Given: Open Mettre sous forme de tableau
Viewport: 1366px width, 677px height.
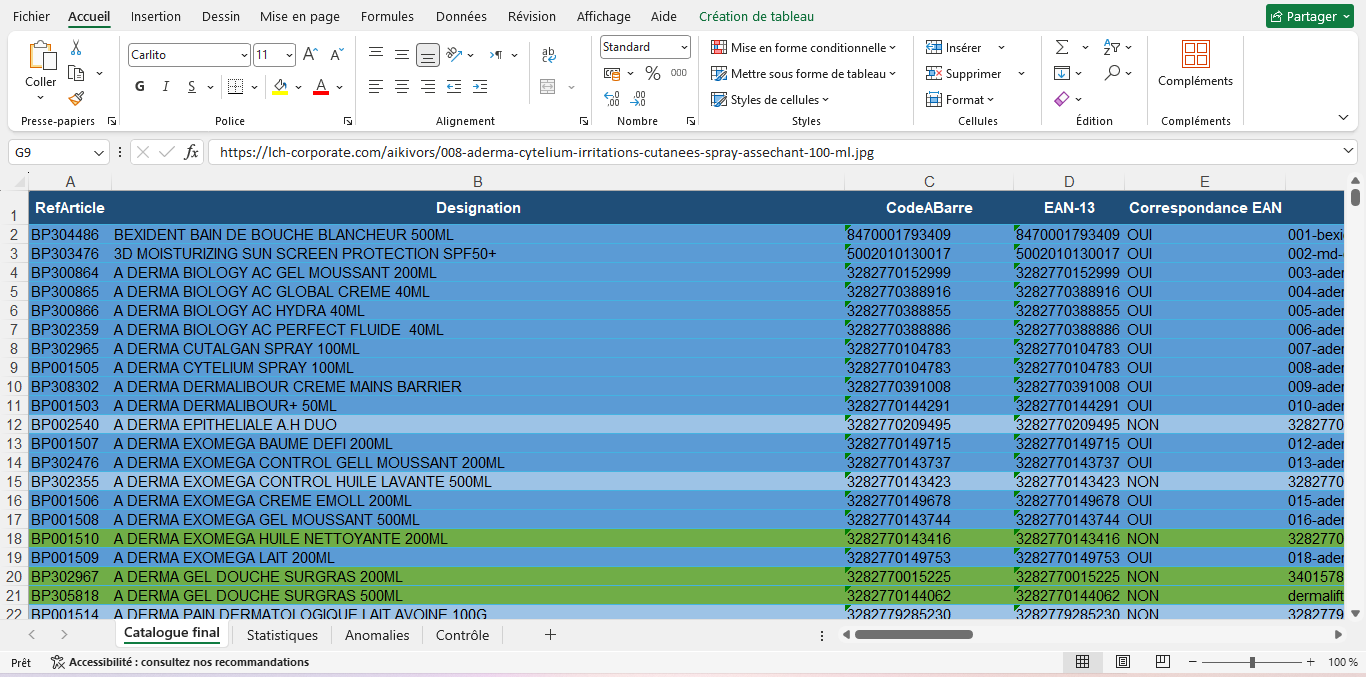Looking at the screenshot, I should click(803, 73).
